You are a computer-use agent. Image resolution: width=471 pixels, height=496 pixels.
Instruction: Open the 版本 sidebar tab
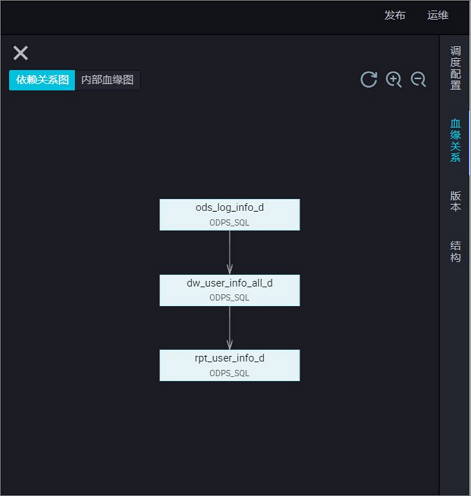[x=455, y=201]
